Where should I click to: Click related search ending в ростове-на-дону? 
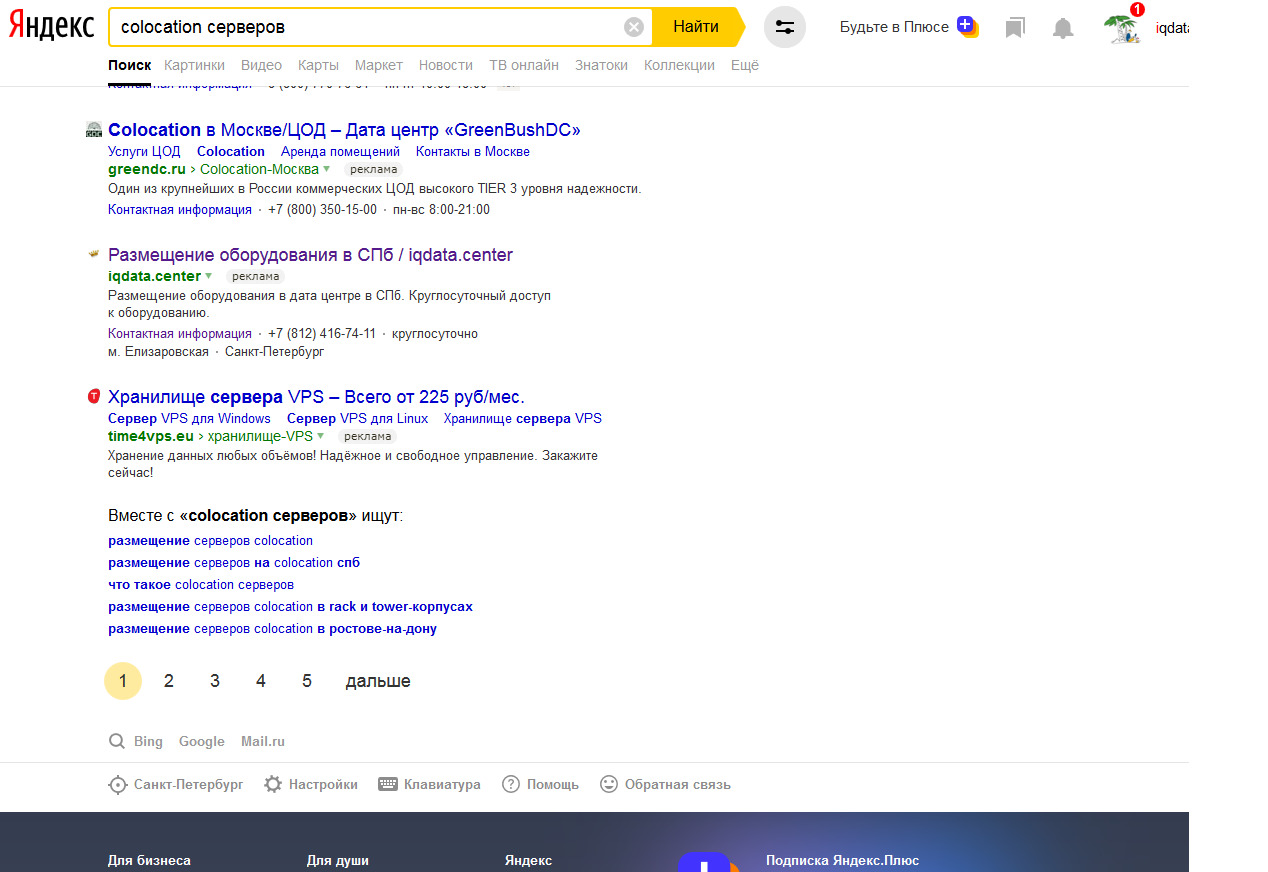pyautogui.click(x=272, y=629)
